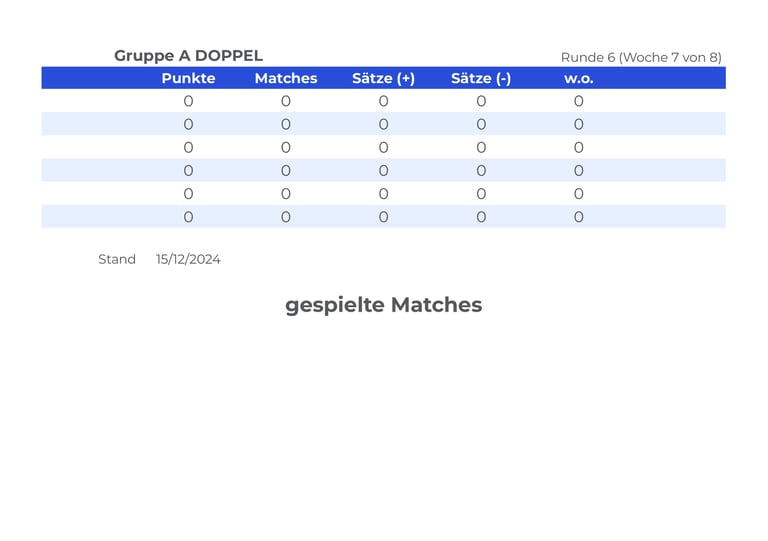Select the Punkte cell in the first row

(188, 101)
